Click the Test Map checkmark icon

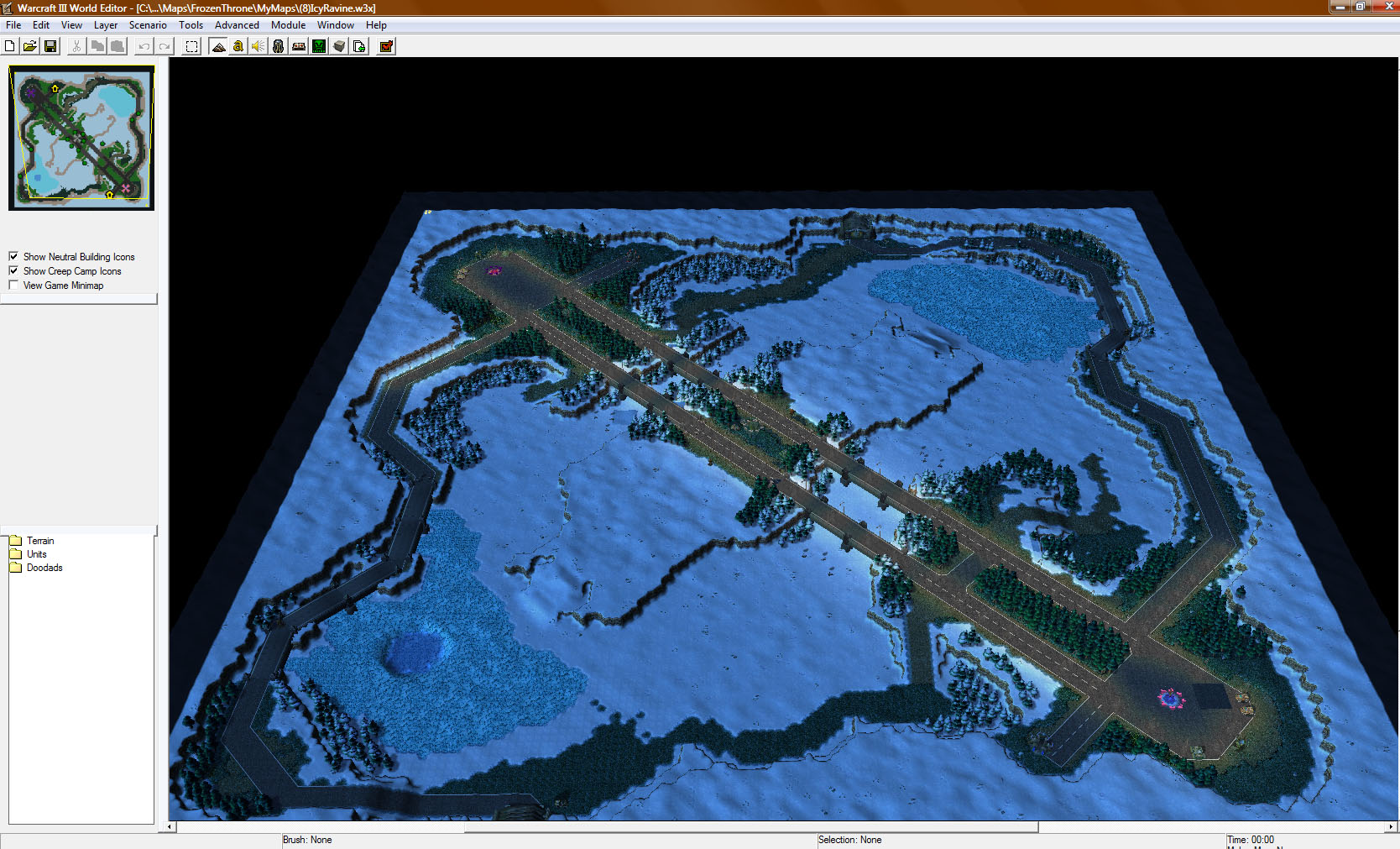point(386,46)
